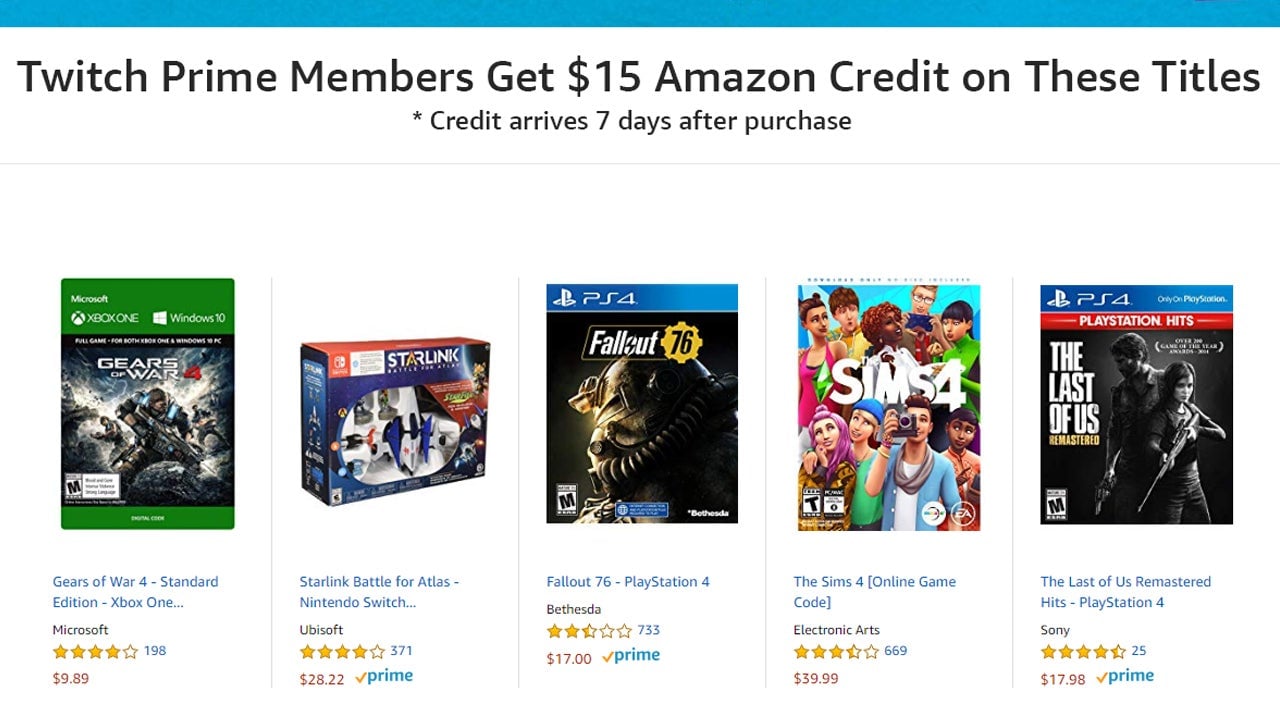Screen dimensions: 1280x720
Task: Open Fallout 76 - PlayStation 4 title link
Action: 628,582
